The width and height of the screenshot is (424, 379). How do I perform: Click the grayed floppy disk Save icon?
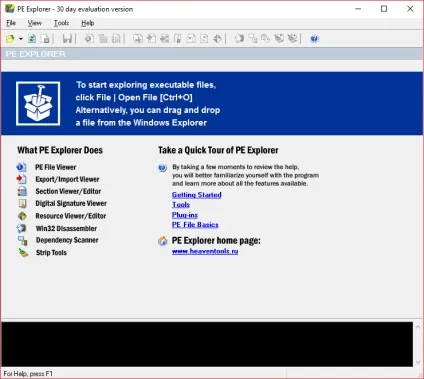click(67, 39)
